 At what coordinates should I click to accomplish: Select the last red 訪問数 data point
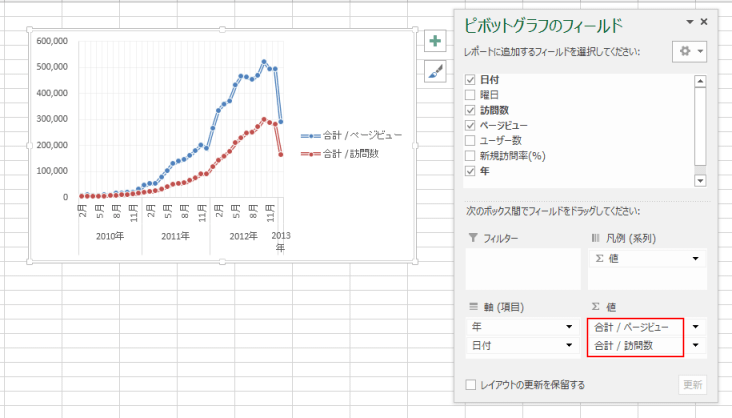pyautogui.click(x=281, y=154)
